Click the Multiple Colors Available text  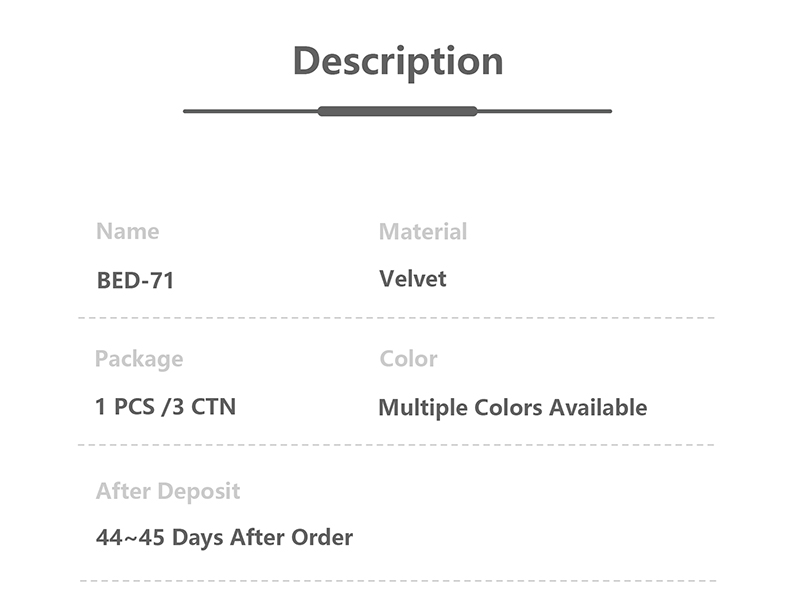click(512, 408)
